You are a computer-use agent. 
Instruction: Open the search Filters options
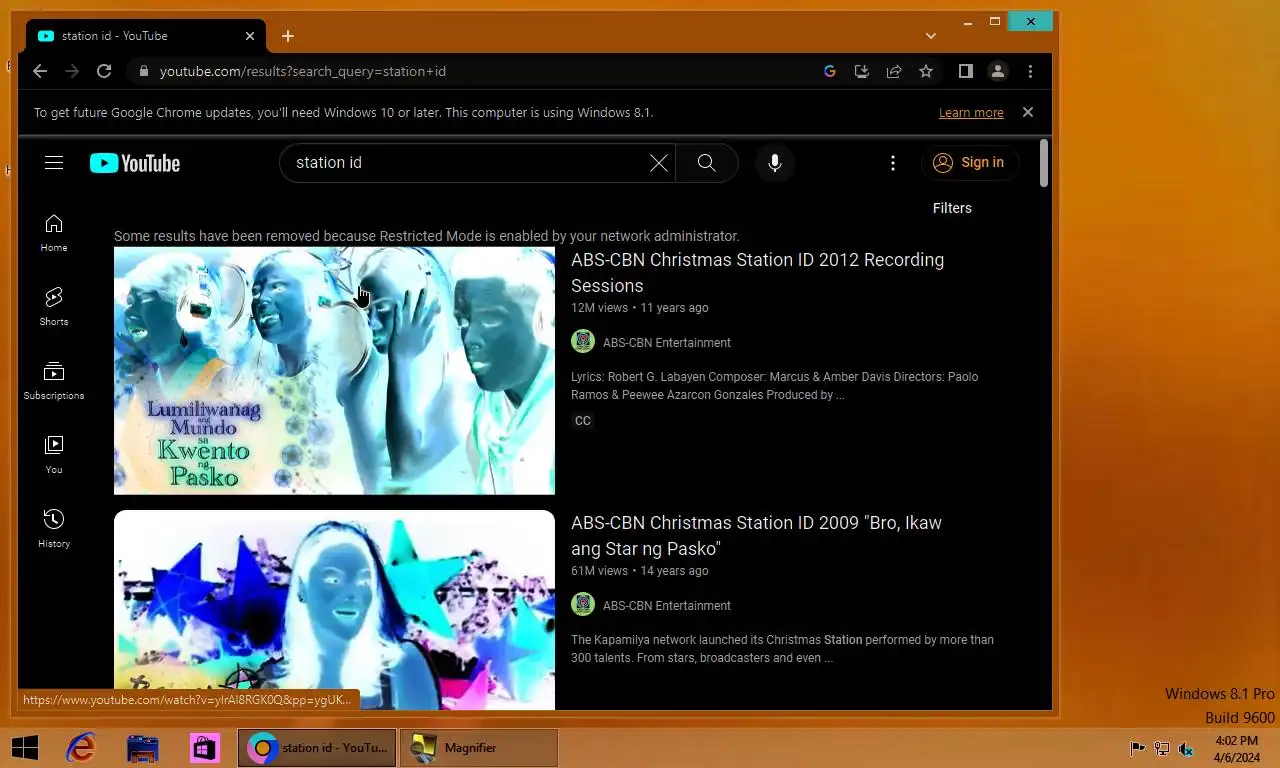click(952, 208)
